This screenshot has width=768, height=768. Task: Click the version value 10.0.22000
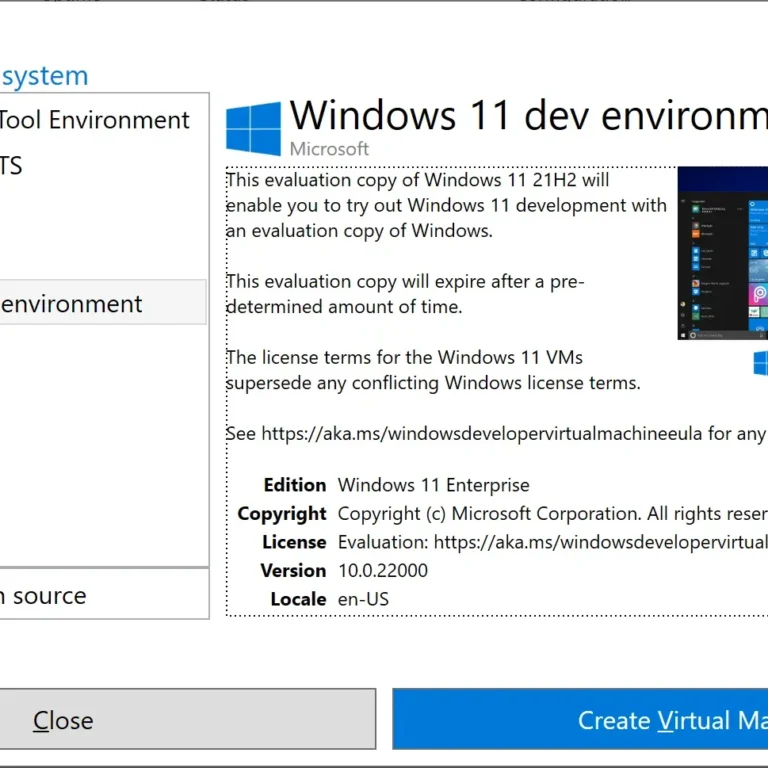[x=383, y=571]
